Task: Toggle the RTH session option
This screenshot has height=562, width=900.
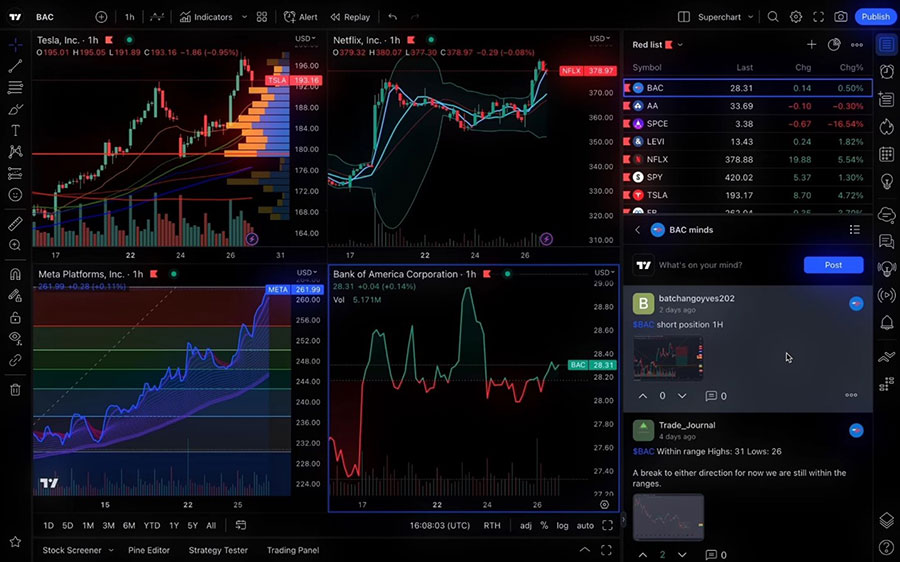Action: (x=491, y=525)
